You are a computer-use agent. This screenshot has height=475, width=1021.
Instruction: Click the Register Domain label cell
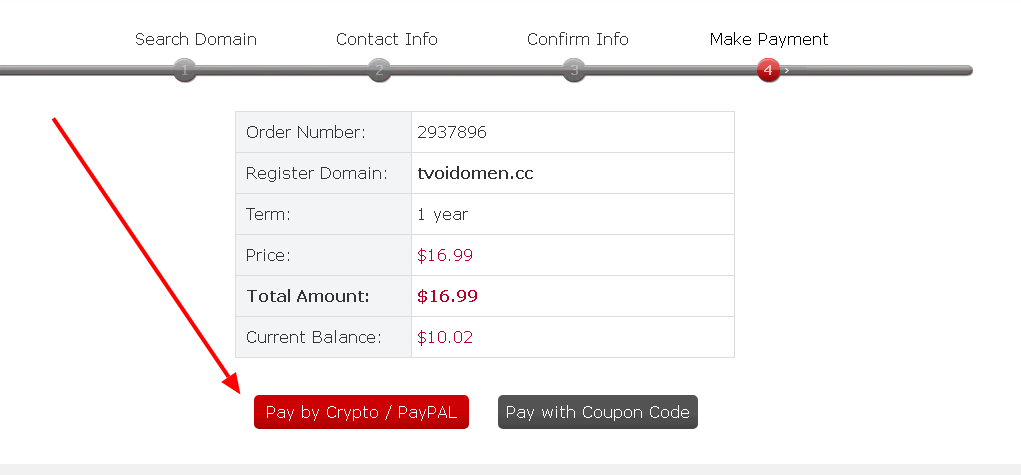(316, 173)
